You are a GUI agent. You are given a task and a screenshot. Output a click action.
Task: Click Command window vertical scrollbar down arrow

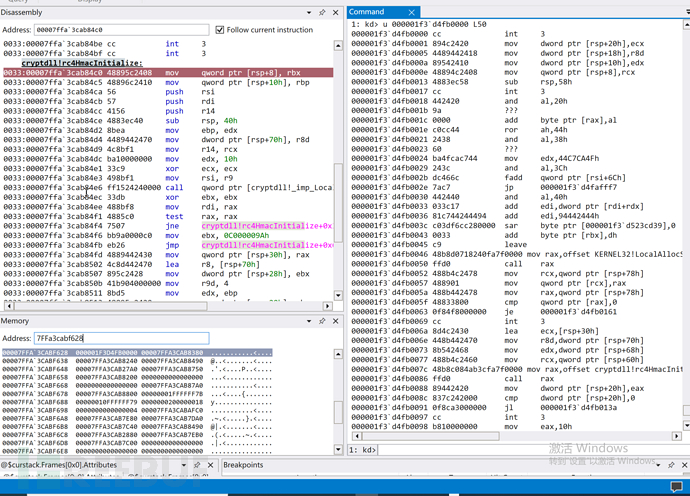(686, 426)
